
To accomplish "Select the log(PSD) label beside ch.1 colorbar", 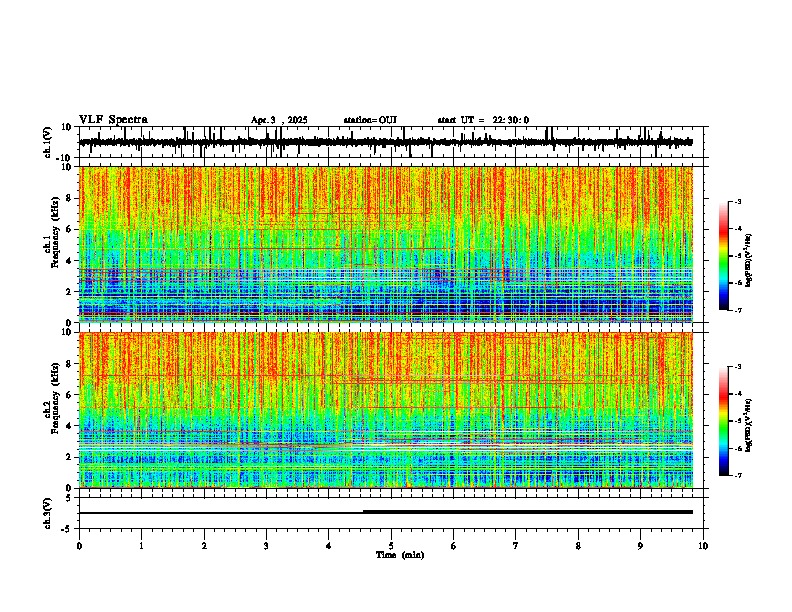I will (x=749, y=261).
